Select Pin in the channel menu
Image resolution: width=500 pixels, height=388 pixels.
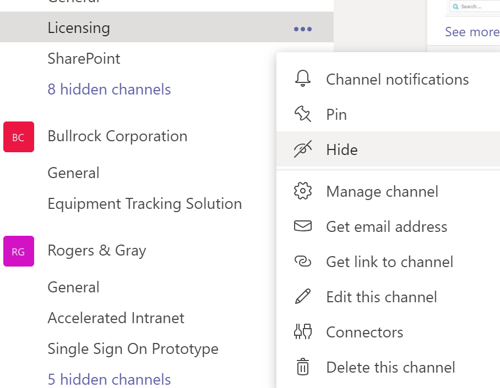click(388, 114)
